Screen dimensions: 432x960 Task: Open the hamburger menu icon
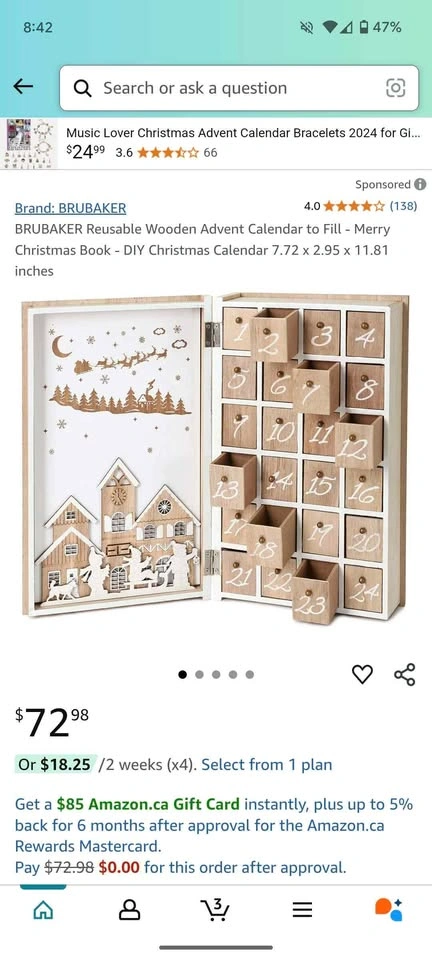click(302, 910)
